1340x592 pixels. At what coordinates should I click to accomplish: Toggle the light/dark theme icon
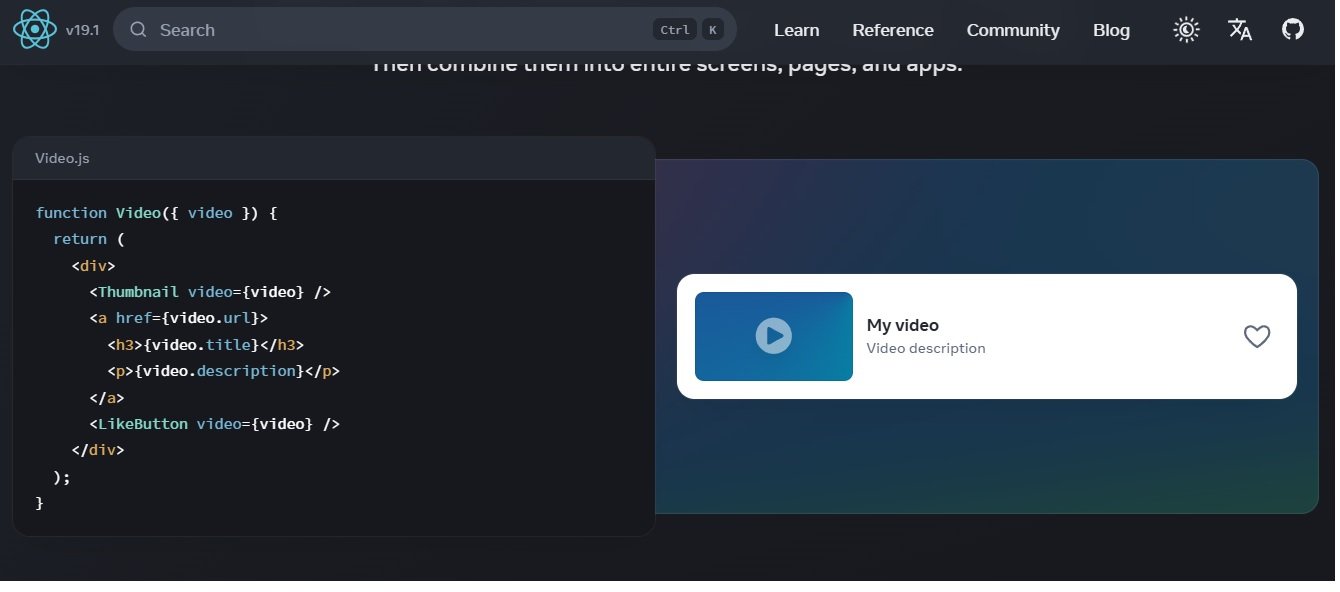(x=1186, y=30)
